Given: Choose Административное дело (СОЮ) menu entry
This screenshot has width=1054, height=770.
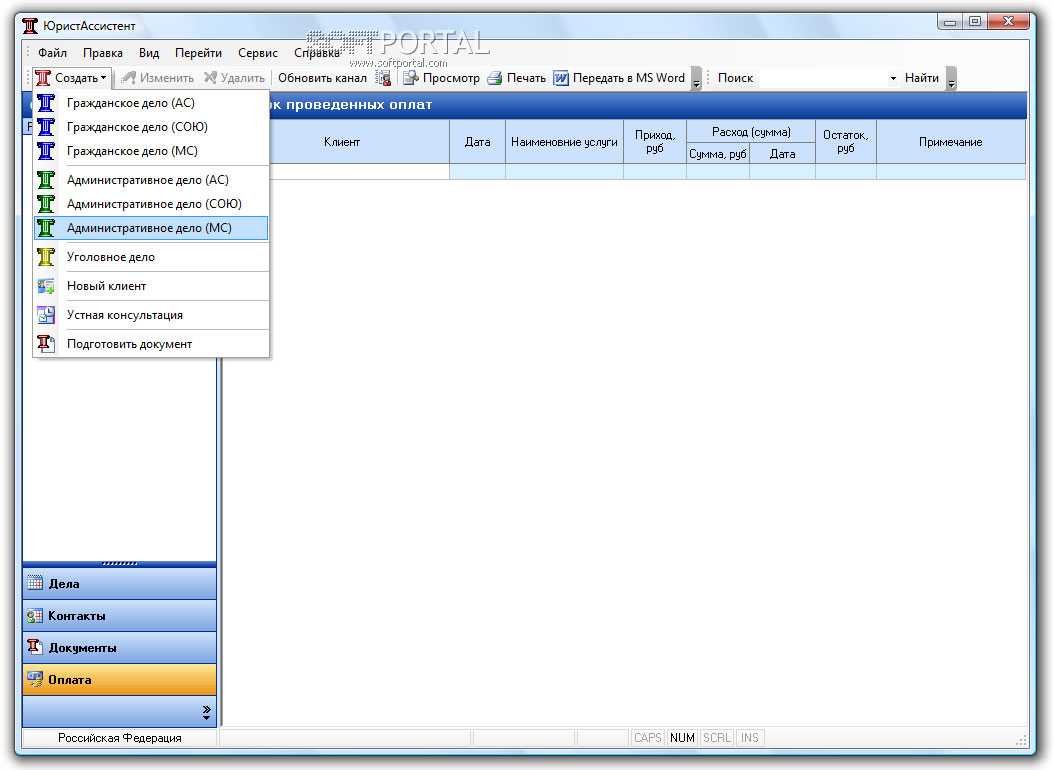Looking at the screenshot, I should tap(151, 204).
